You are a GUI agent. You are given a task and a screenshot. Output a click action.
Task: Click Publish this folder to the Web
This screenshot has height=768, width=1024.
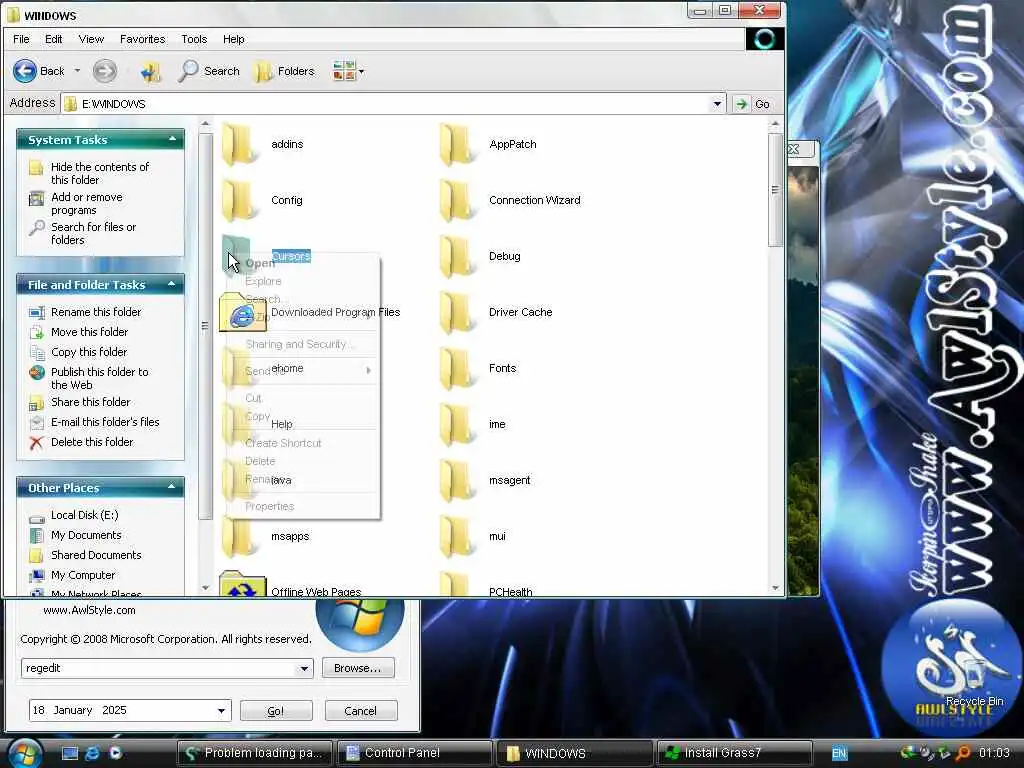[100, 378]
